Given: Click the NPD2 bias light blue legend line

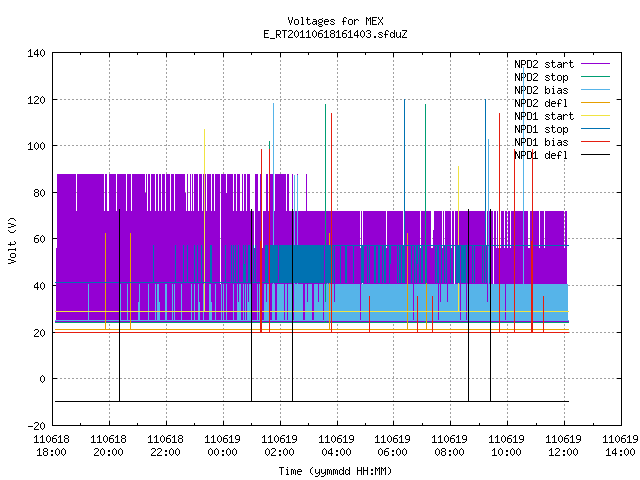Looking at the screenshot, I should tap(595, 90).
